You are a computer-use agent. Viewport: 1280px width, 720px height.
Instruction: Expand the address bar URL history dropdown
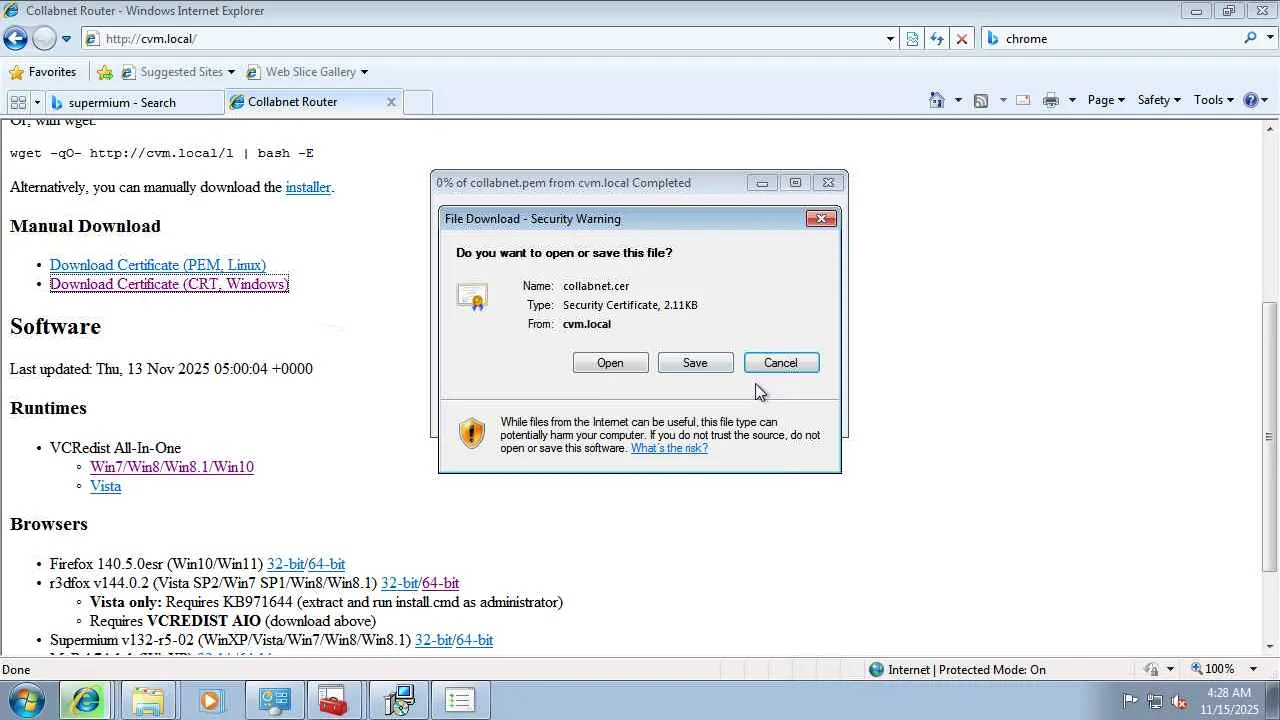tap(890, 39)
